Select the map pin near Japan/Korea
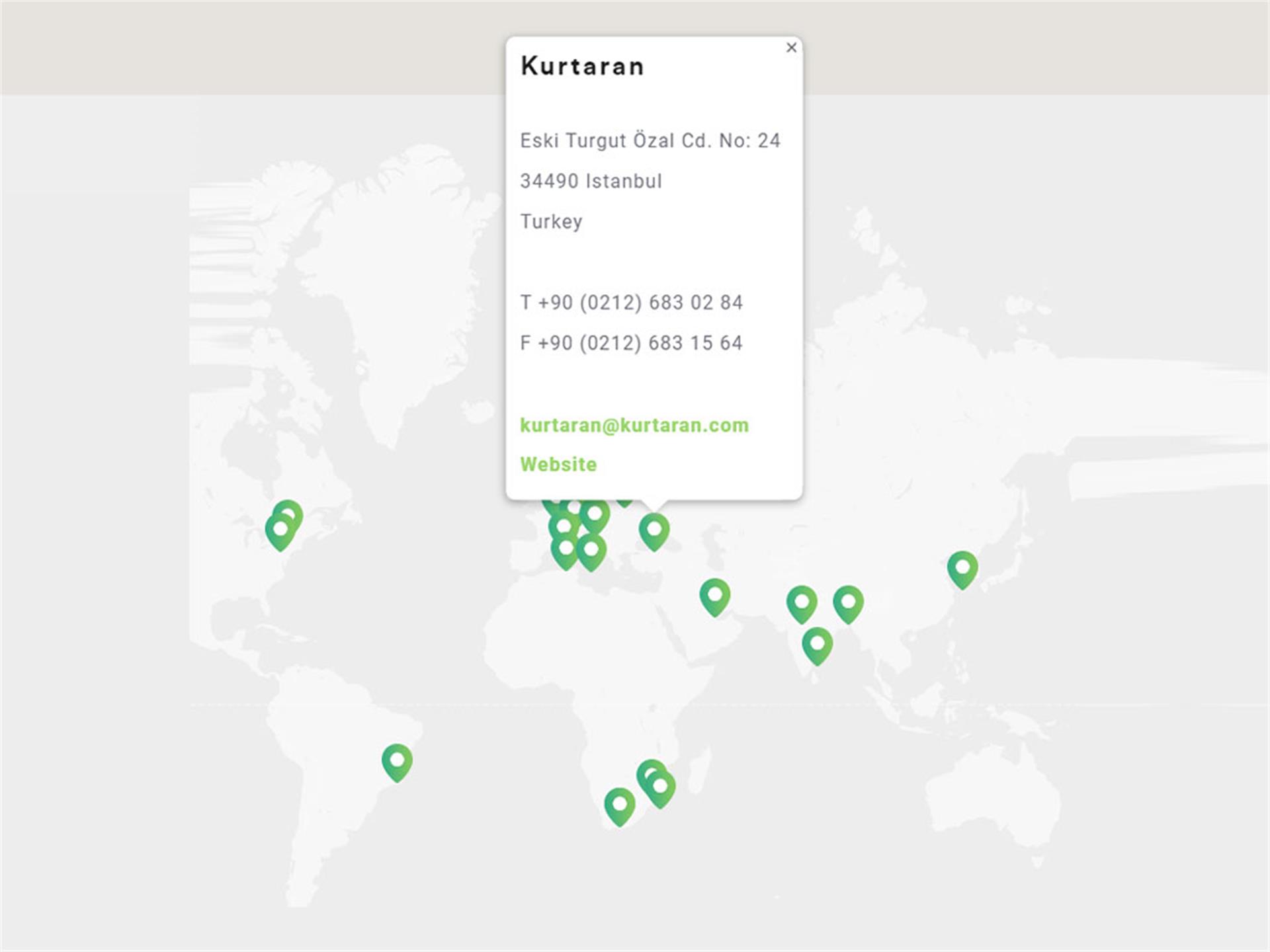The image size is (1270, 952). click(x=962, y=570)
